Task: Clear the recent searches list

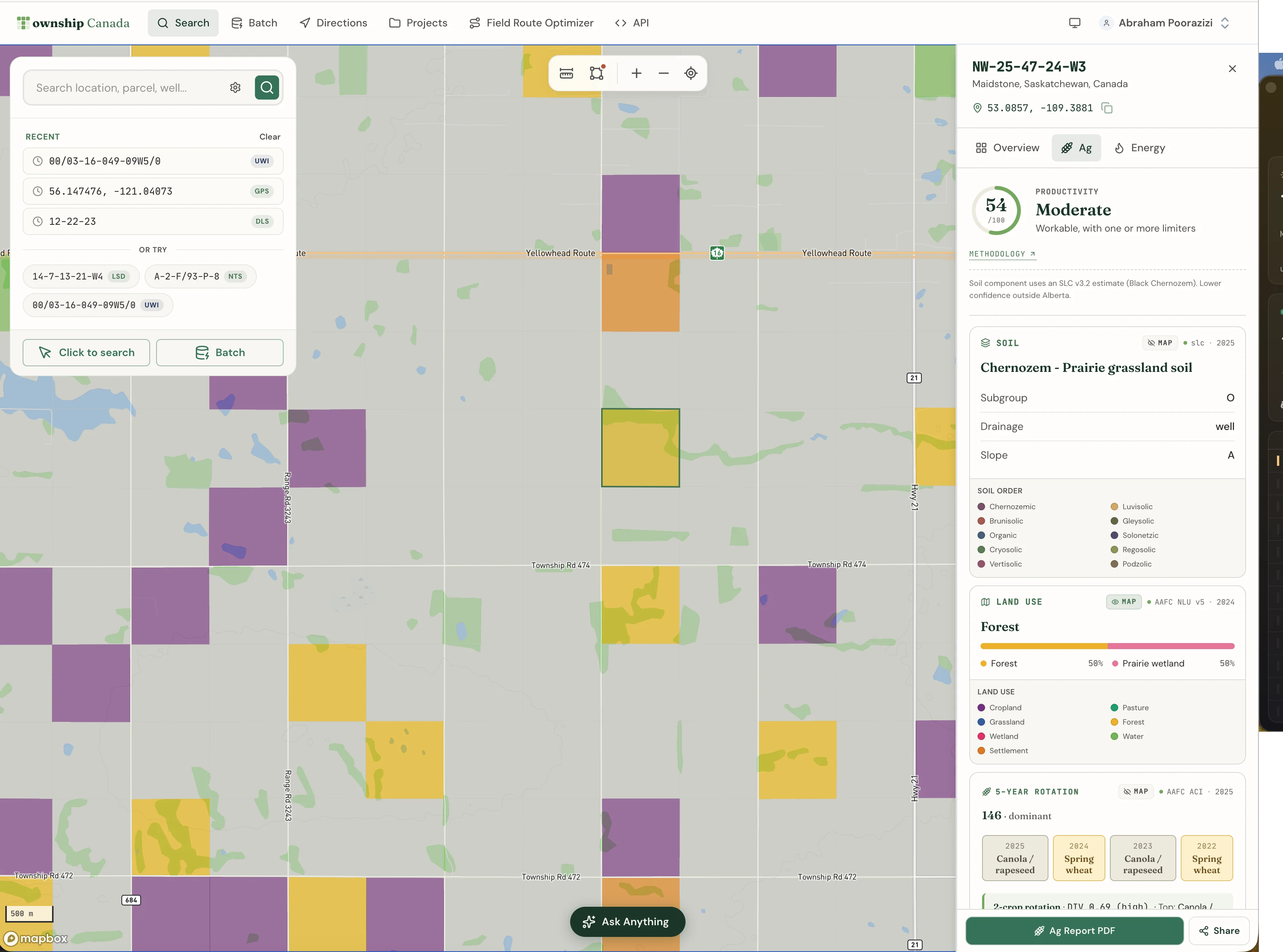Action: (270, 137)
